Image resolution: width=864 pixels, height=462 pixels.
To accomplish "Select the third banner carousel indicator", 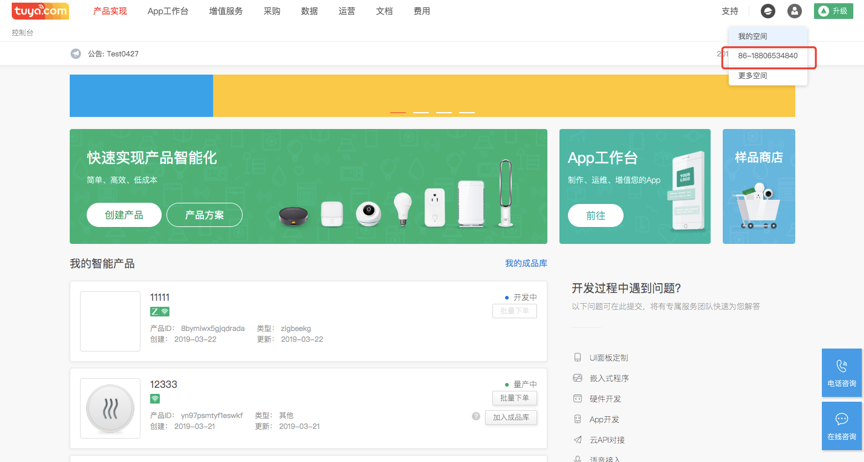I will 444,112.
